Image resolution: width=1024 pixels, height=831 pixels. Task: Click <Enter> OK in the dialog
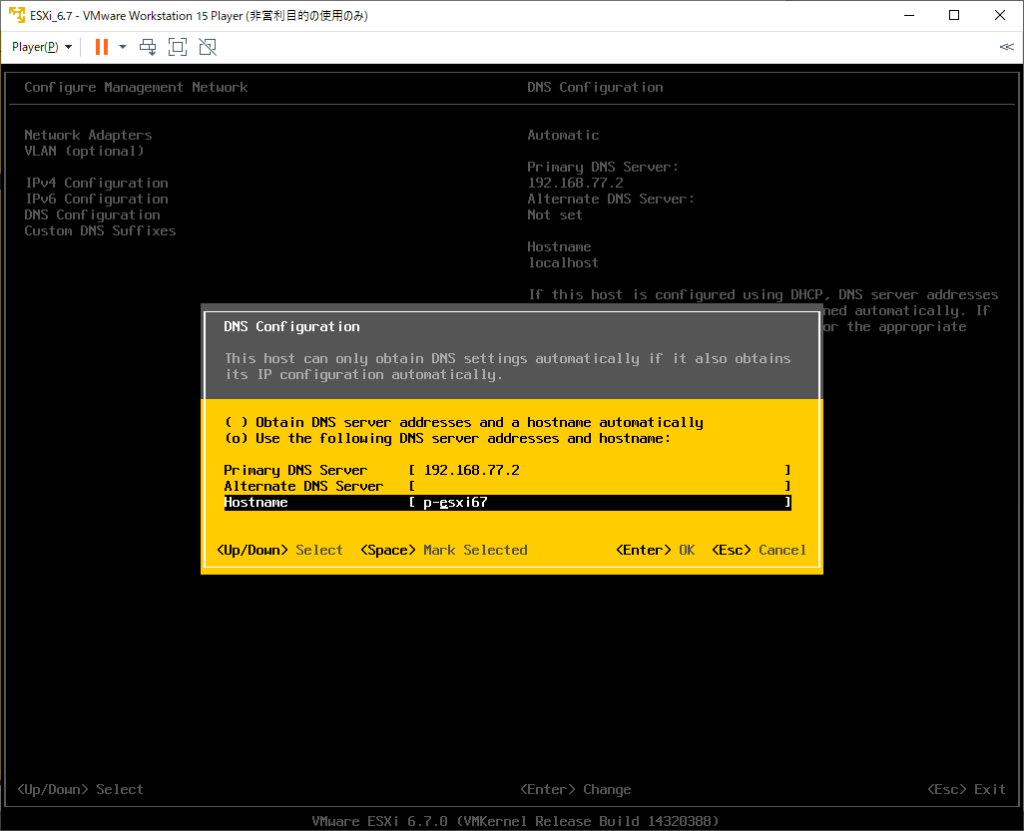655,550
